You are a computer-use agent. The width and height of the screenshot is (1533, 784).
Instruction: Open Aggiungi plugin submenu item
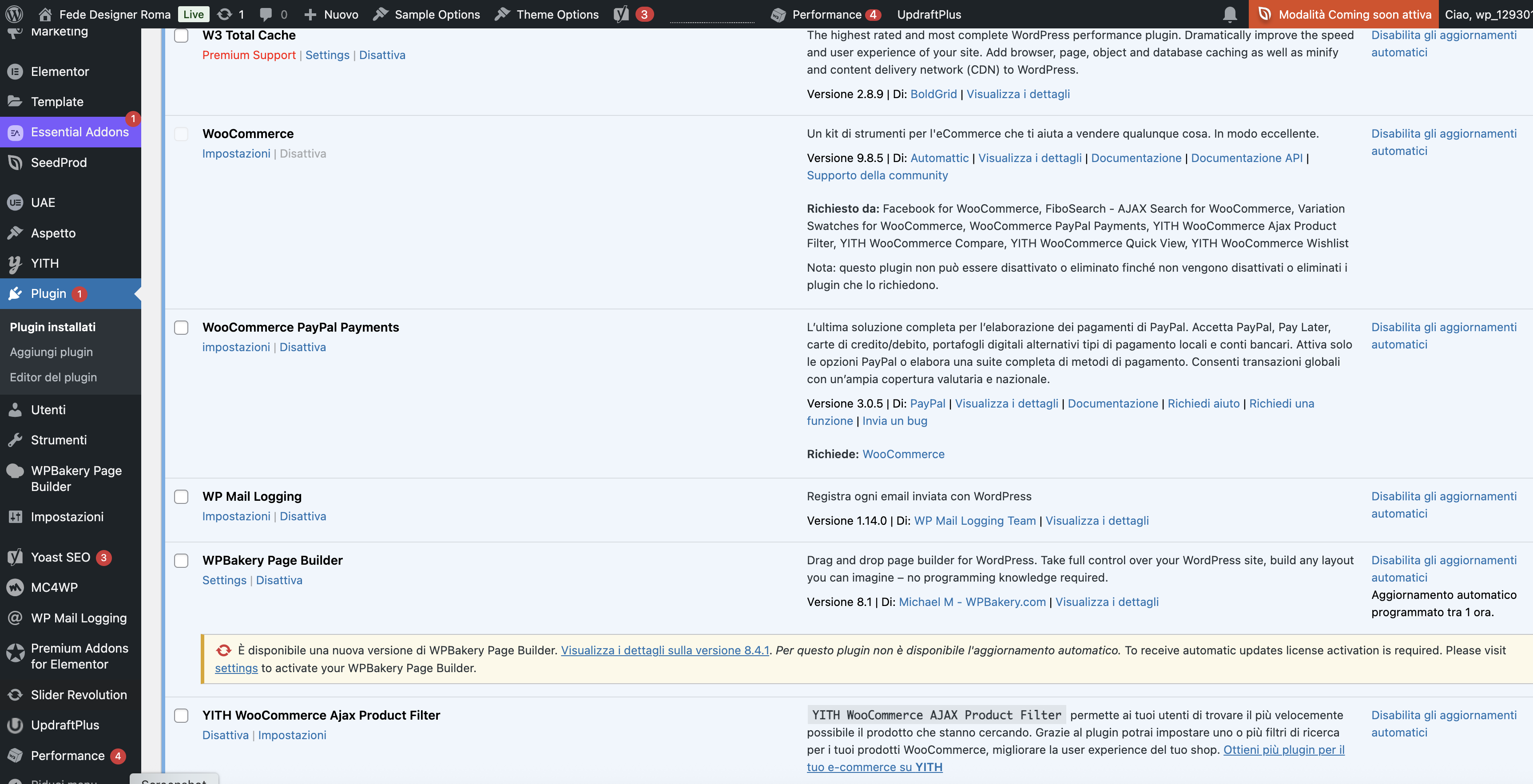51,352
